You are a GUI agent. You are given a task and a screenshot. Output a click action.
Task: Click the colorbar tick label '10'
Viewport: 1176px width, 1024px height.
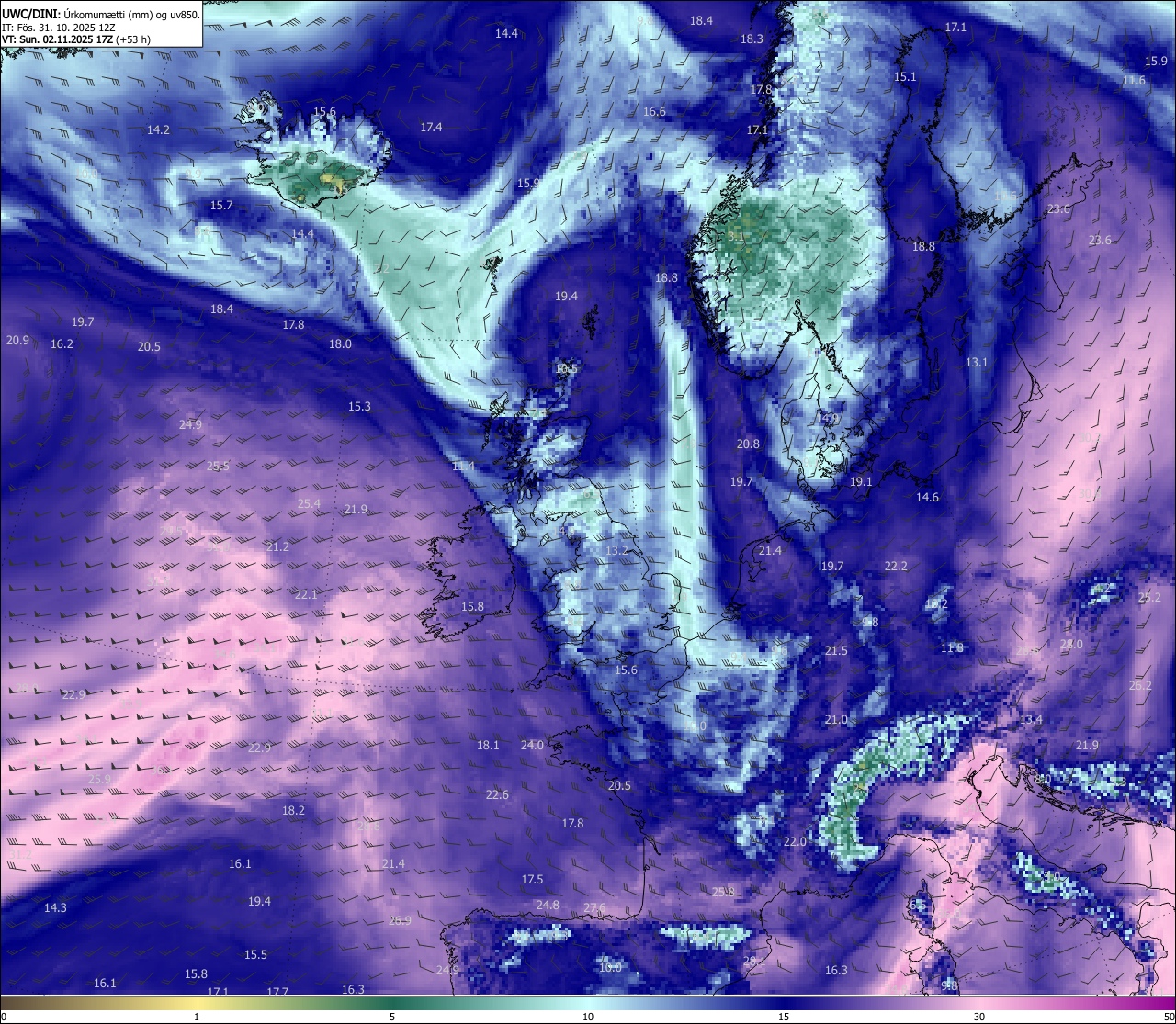click(588, 1017)
